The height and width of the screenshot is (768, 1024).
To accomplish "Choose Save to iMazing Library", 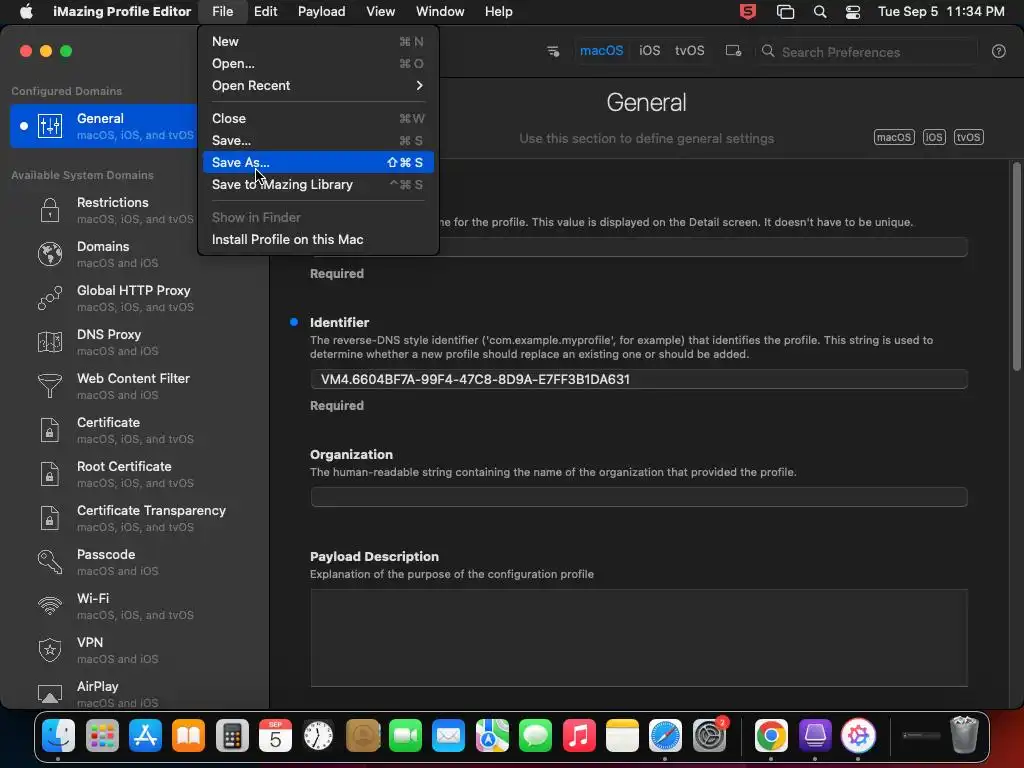I will 318,185.
